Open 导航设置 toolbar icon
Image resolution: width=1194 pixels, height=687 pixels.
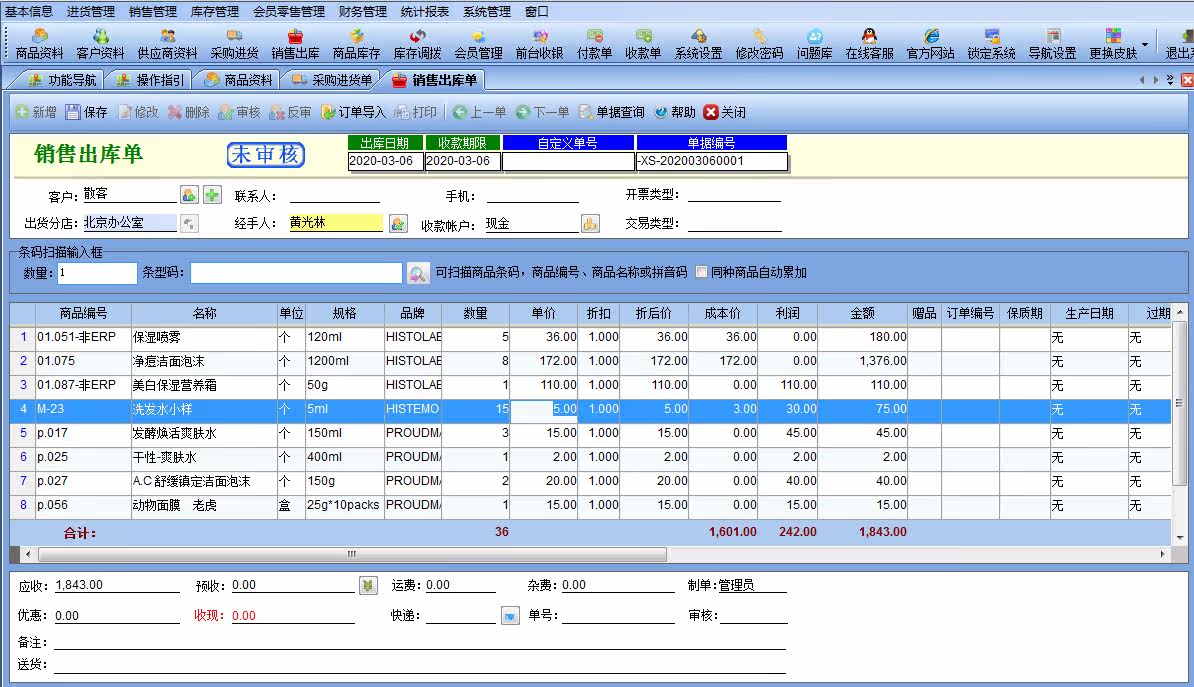point(1052,44)
